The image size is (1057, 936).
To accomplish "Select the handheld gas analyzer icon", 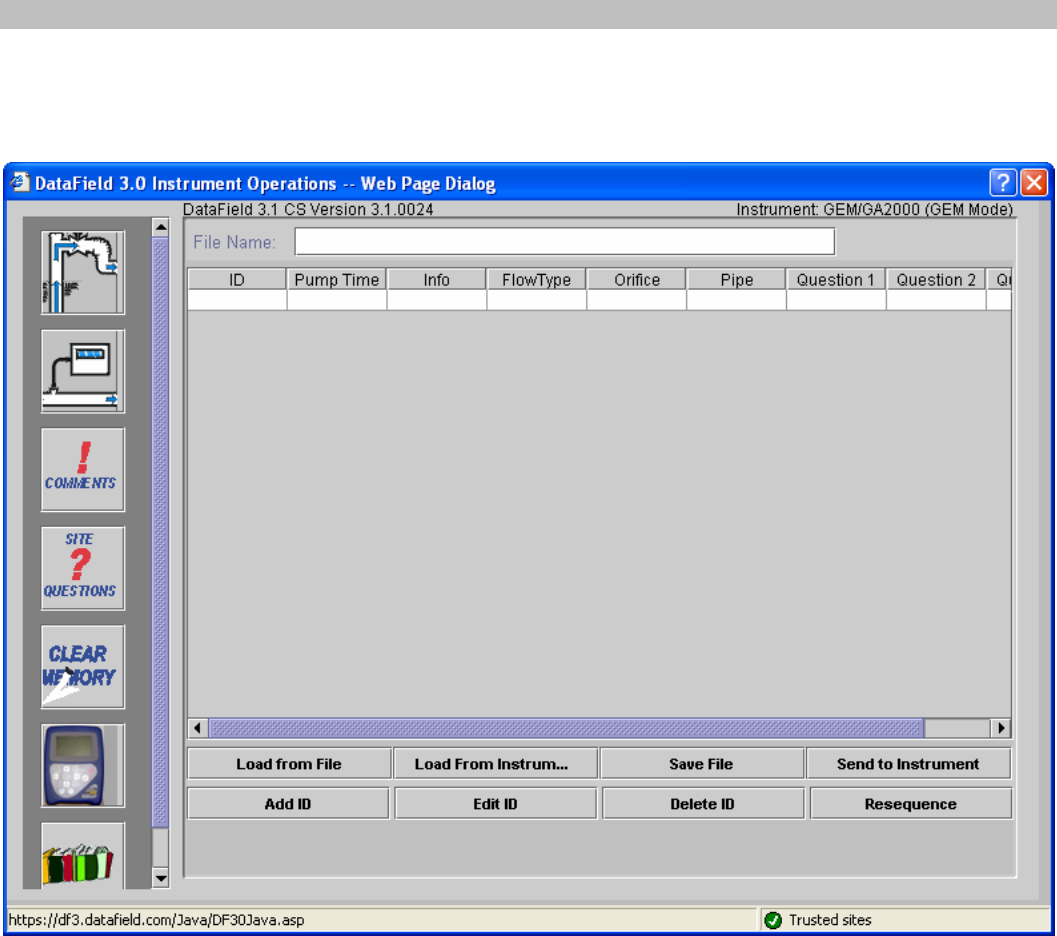I will coord(82,766).
